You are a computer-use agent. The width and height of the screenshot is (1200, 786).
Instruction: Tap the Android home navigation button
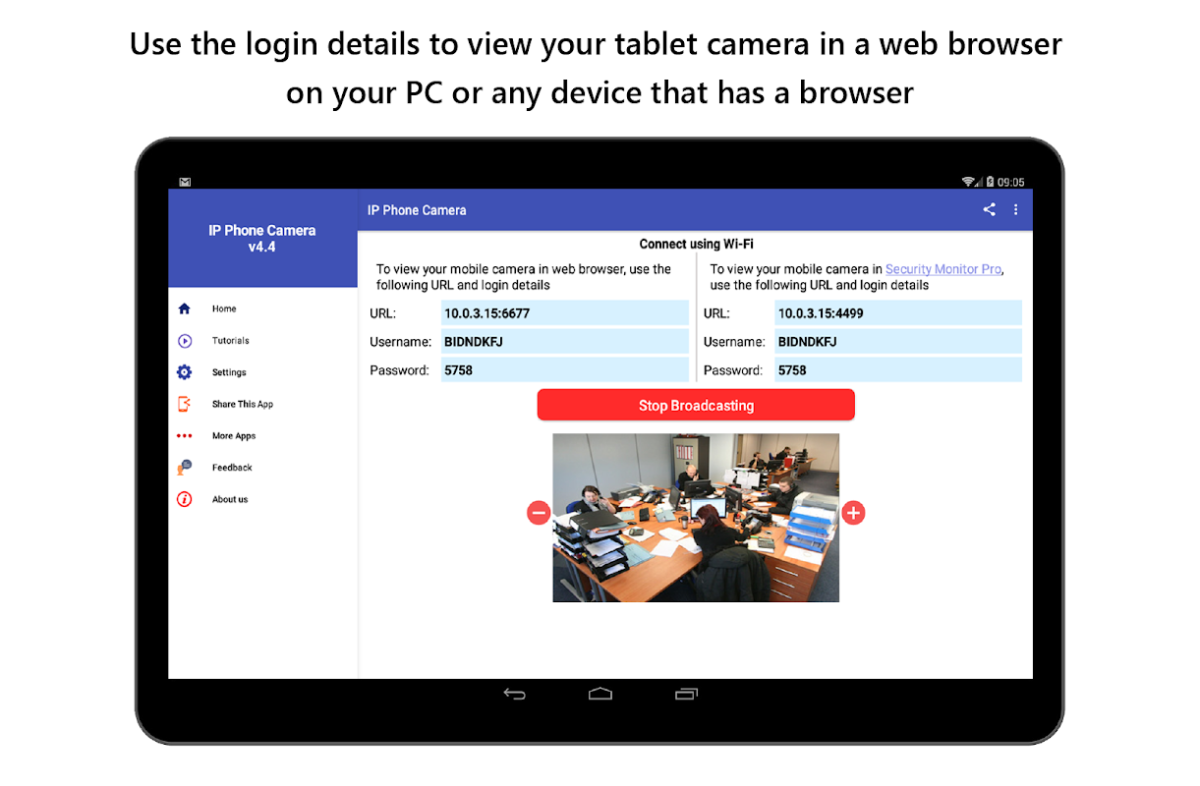pos(600,693)
